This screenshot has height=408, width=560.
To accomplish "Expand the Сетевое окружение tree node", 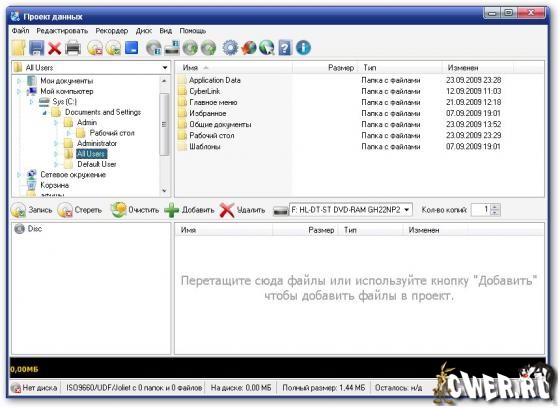I will pos(19,175).
